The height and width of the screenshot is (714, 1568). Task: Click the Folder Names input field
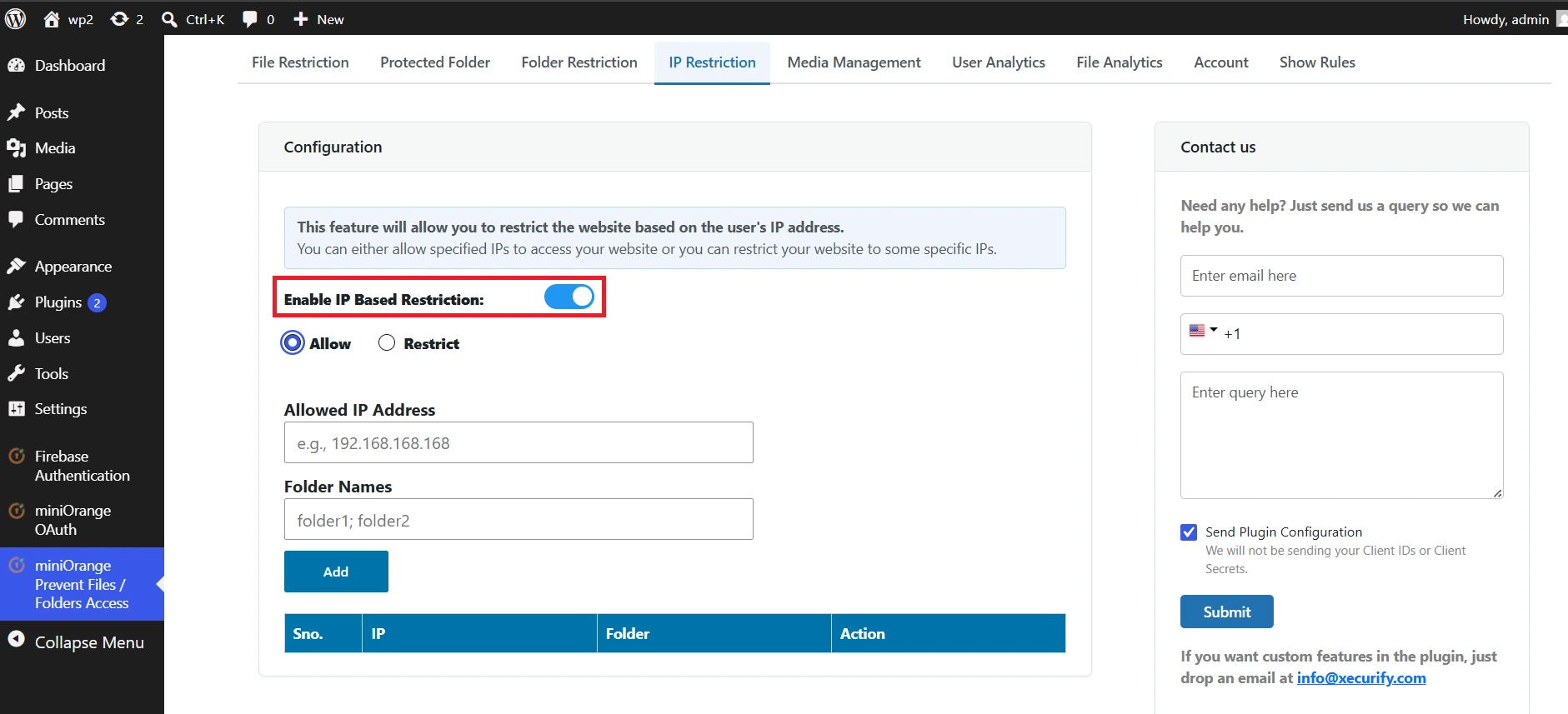click(518, 519)
